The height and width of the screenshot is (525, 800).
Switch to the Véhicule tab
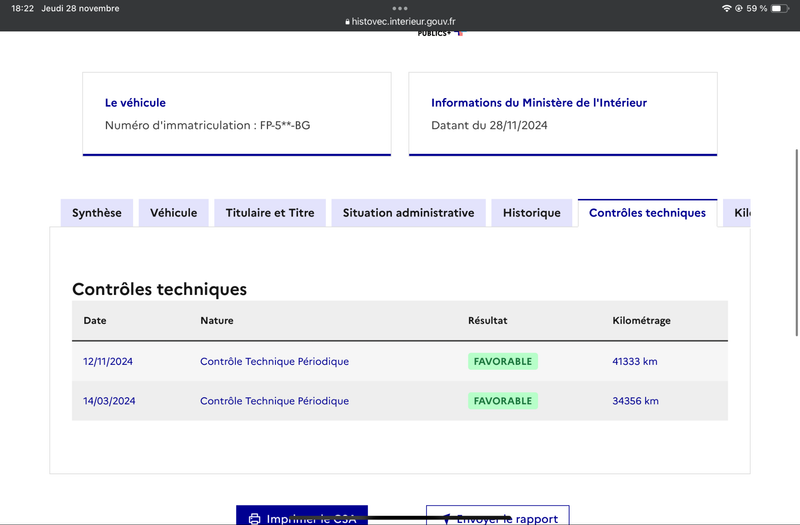(173, 213)
